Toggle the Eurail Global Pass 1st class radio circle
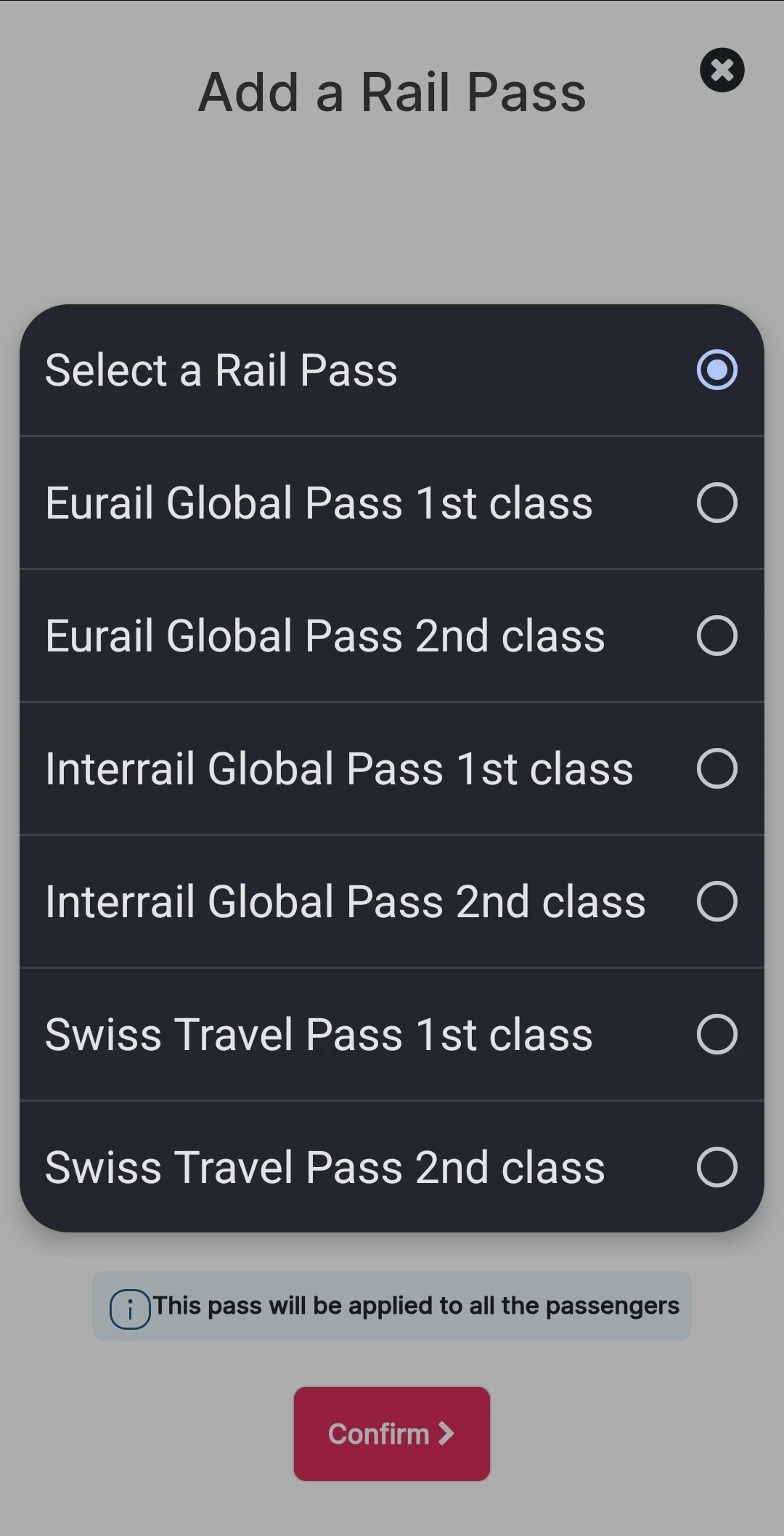 click(x=716, y=503)
